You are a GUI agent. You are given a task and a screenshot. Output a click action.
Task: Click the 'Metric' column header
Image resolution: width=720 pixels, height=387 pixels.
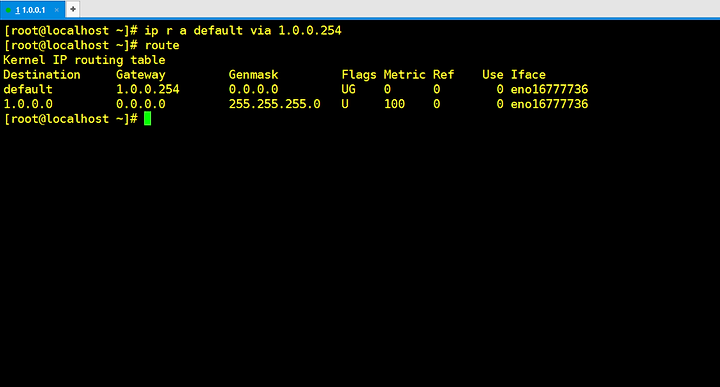(405, 75)
